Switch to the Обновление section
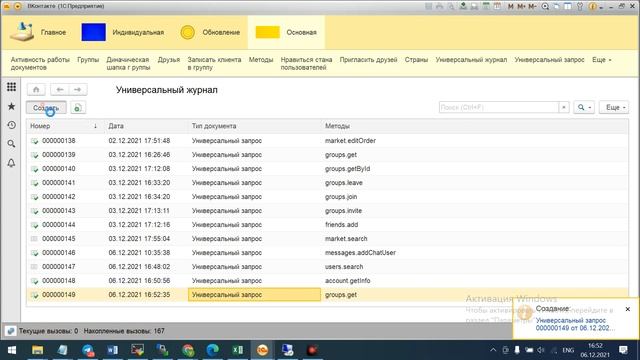The image size is (640, 360). click(x=210, y=32)
